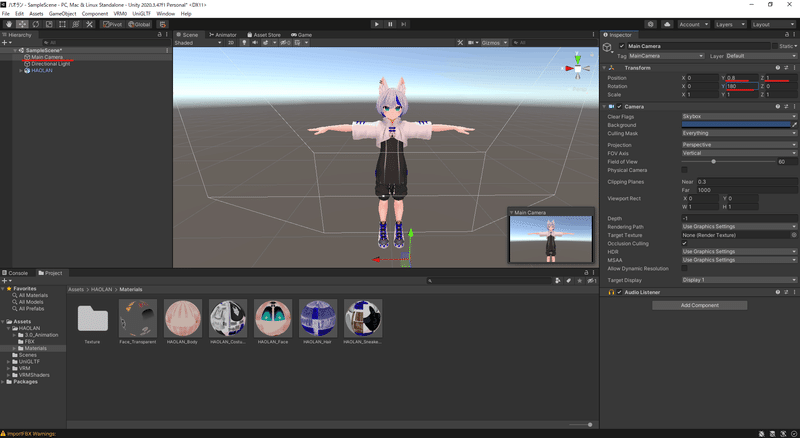The width and height of the screenshot is (800, 438).
Task: Toggle 2D scene view mode
Action: pos(231,43)
